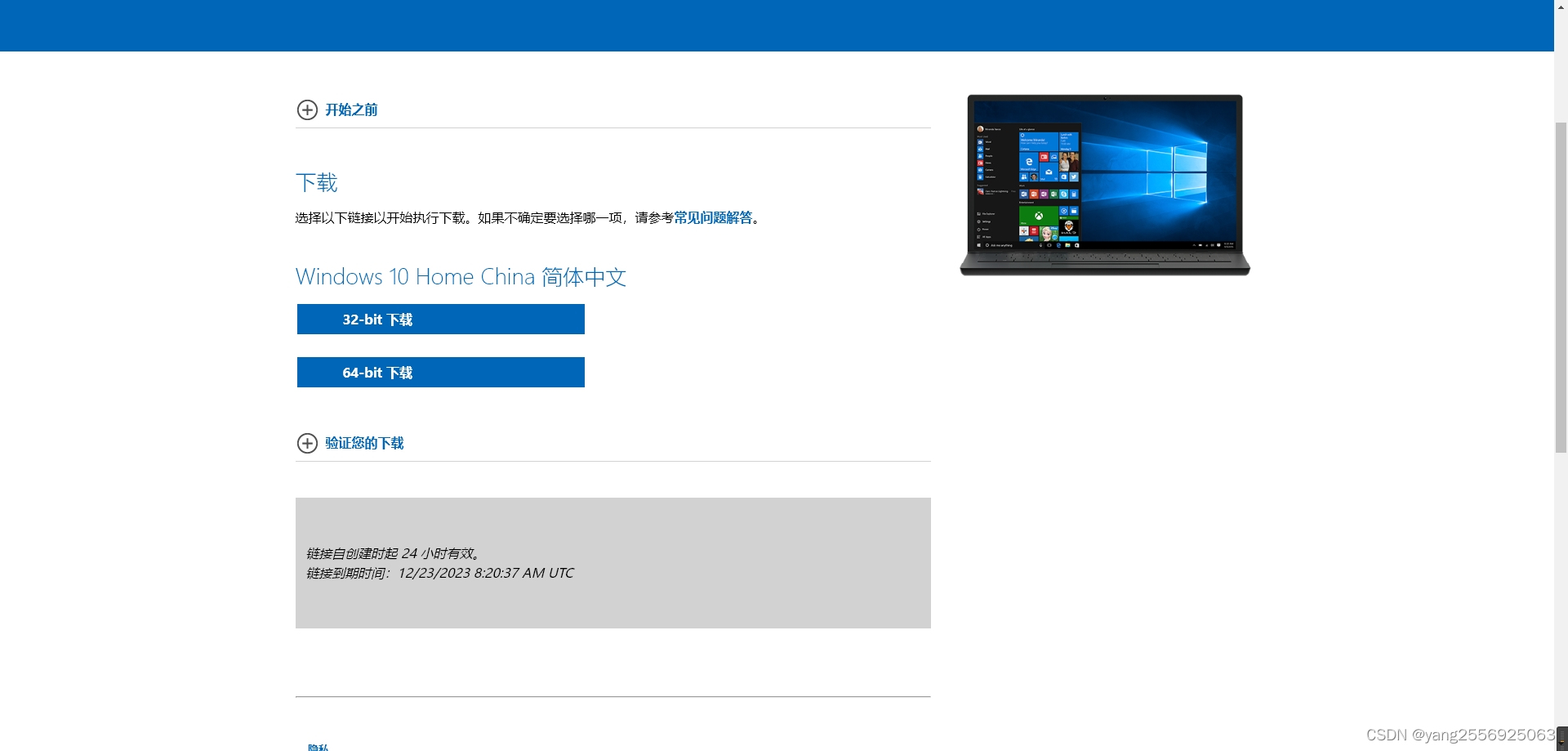Click the scrollbar up arrow icon

tap(1561, 7)
